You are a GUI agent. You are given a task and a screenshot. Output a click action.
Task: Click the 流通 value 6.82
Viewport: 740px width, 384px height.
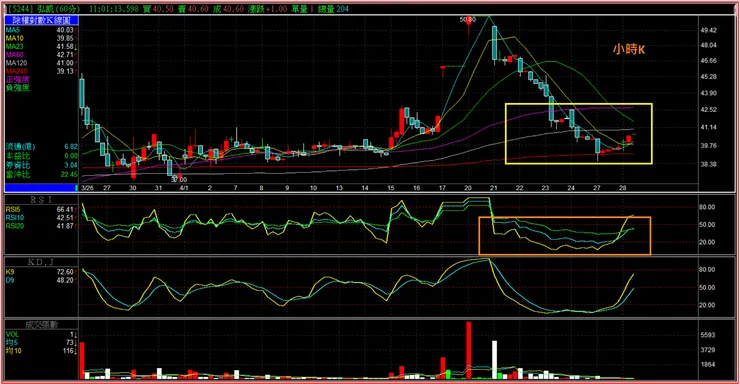(x=71, y=147)
